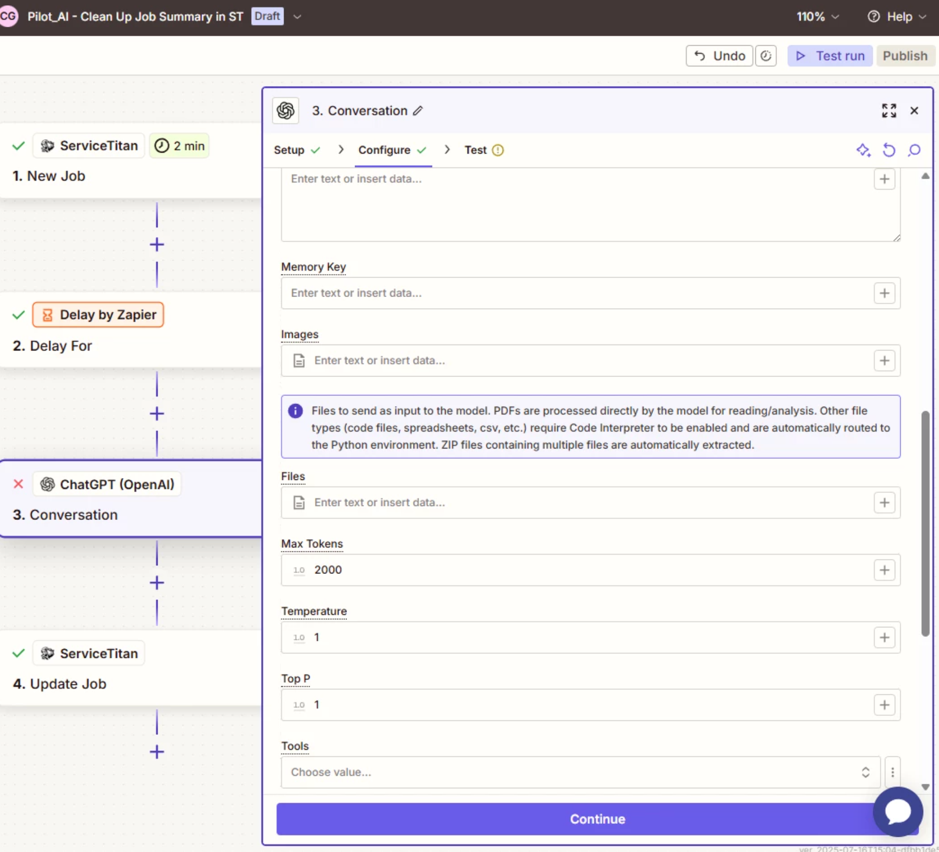Open the chat support bubble
Image resolution: width=939 pixels, height=852 pixels.
(898, 811)
